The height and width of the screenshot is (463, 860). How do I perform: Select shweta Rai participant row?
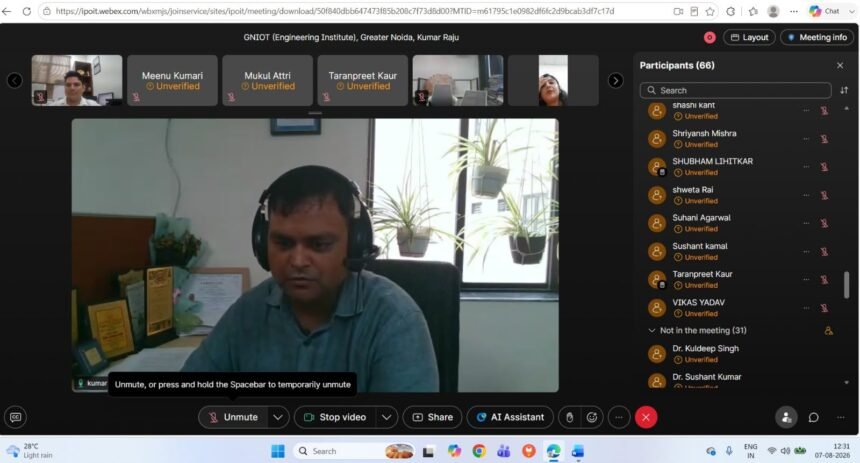pyautogui.click(x=738, y=195)
